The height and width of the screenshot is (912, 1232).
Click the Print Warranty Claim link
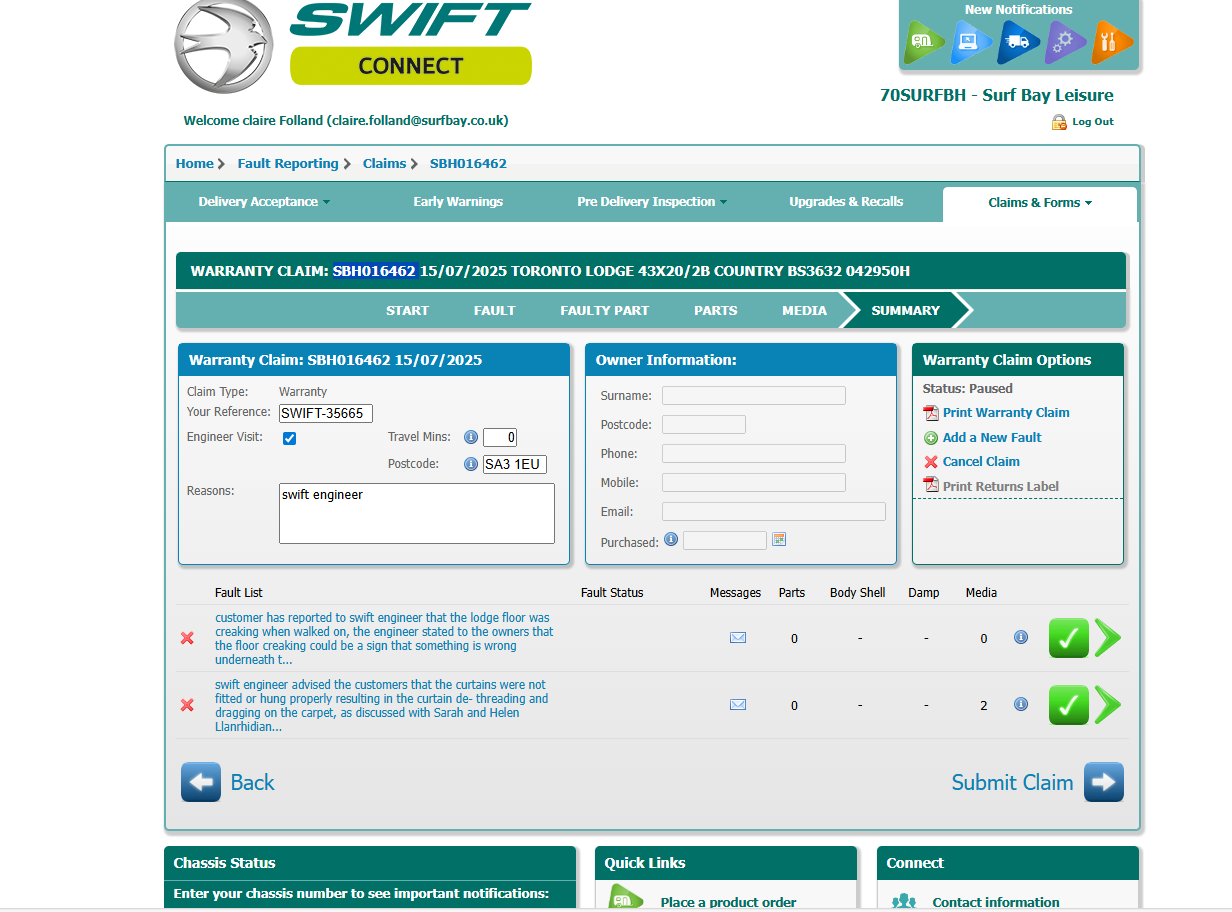pyautogui.click(x=1006, y=413)
